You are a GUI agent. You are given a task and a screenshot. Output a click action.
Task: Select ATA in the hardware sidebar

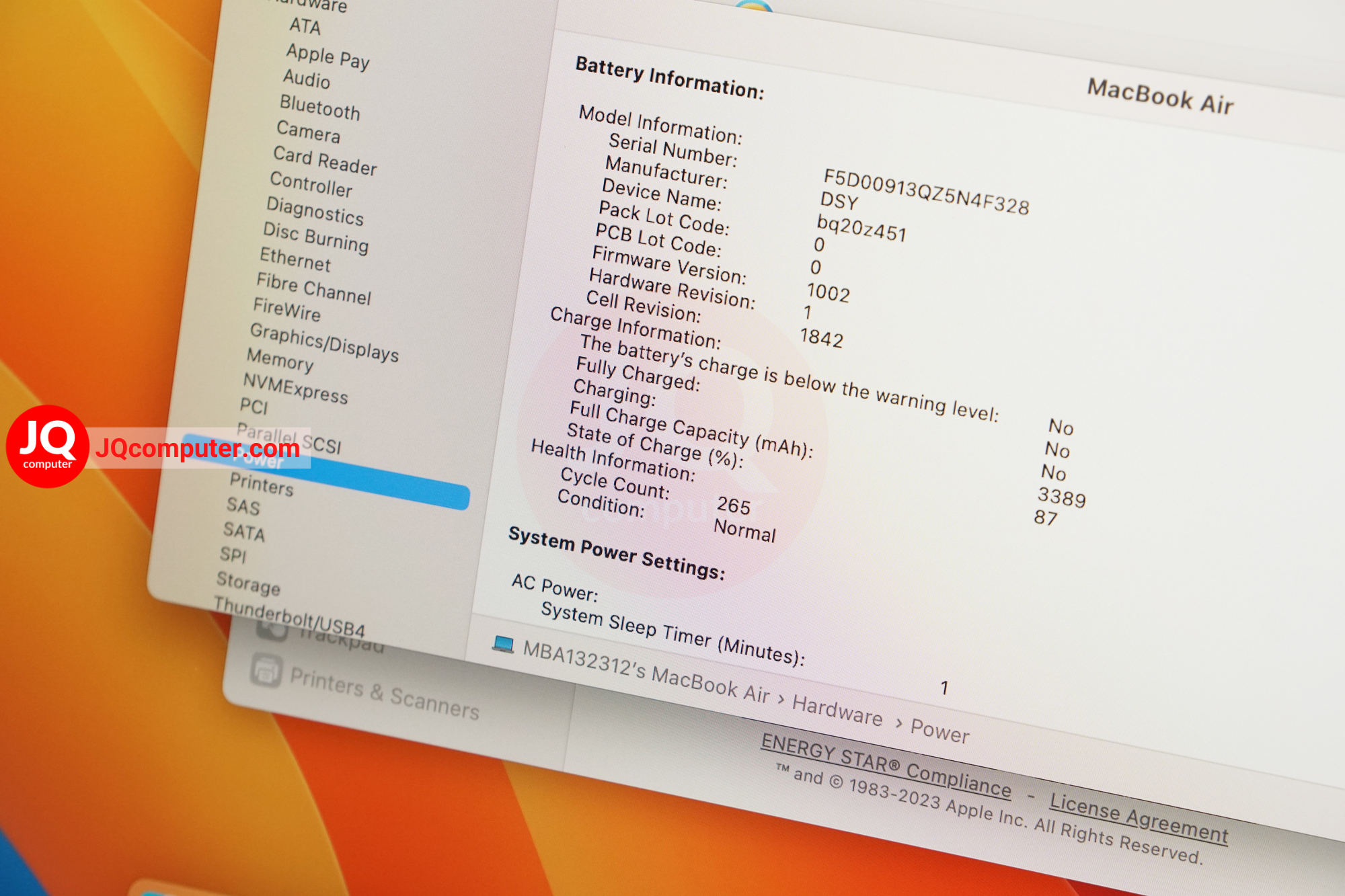305,26
